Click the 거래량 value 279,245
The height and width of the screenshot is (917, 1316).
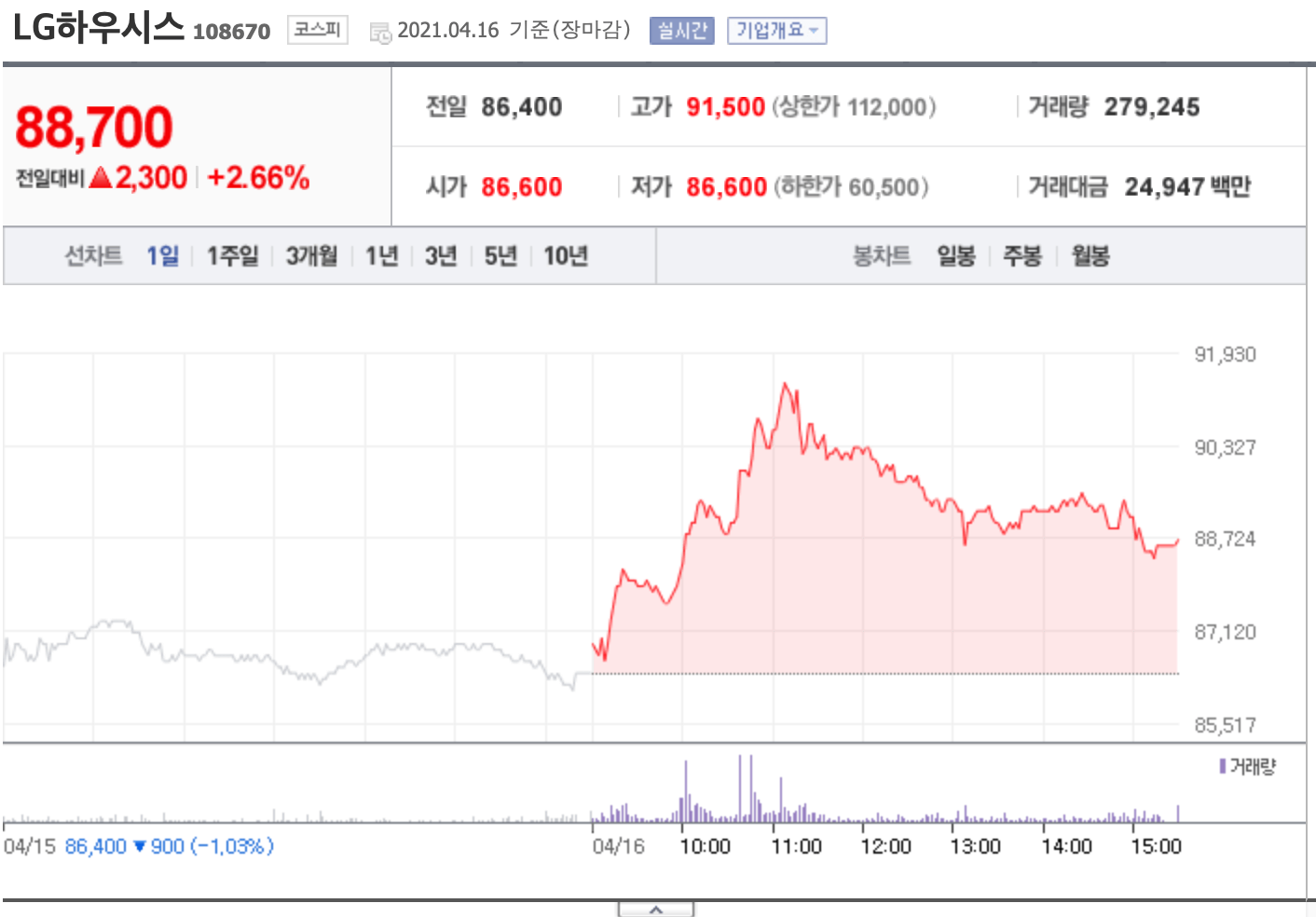tap(1152, 107)
